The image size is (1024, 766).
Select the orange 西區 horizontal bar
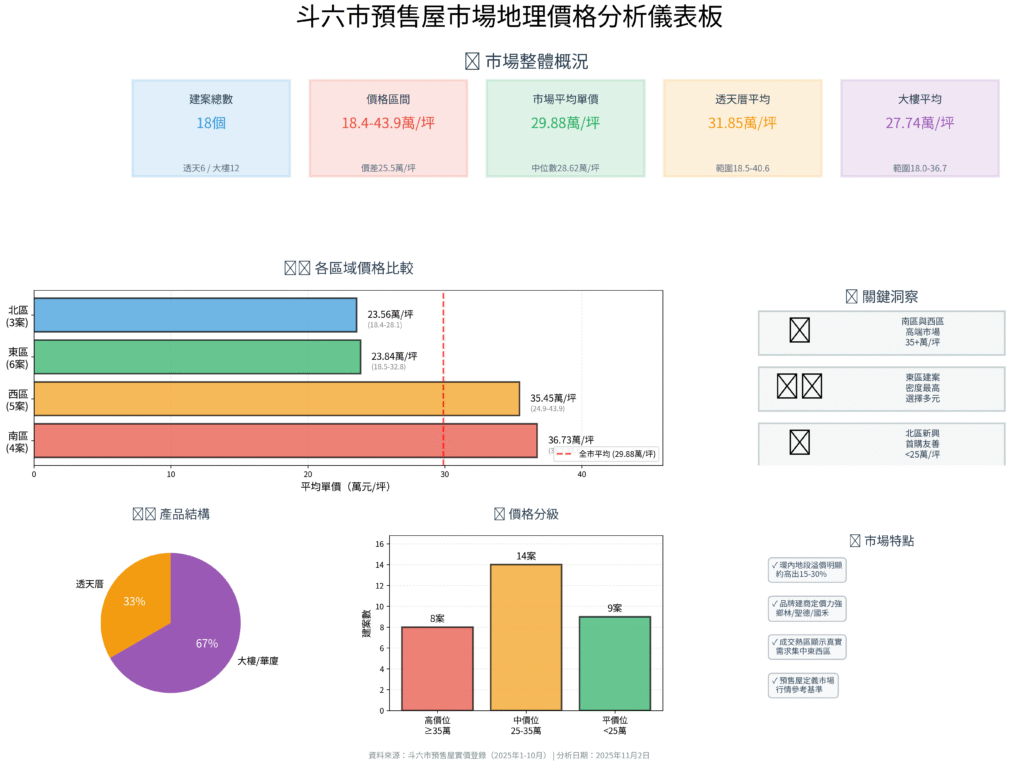276,398
